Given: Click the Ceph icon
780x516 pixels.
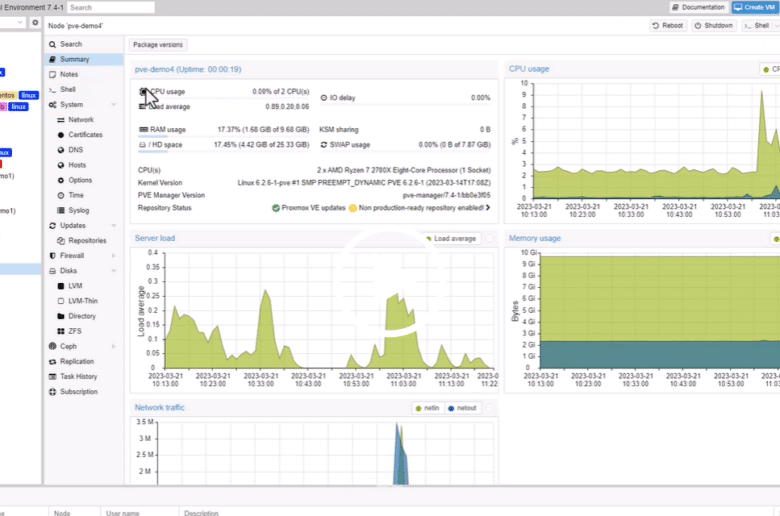Looking at the screenshot, I should click(53, 346).
